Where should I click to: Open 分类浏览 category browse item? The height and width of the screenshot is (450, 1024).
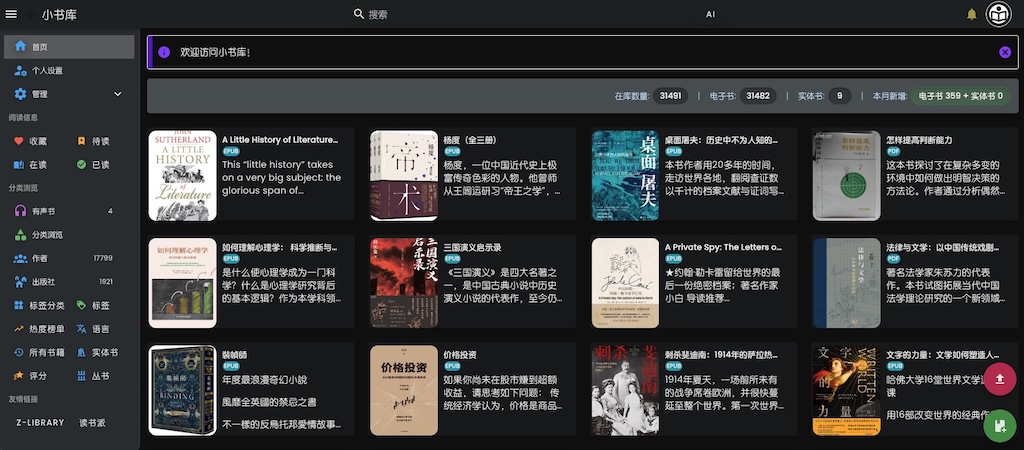[x=69, y=234]
